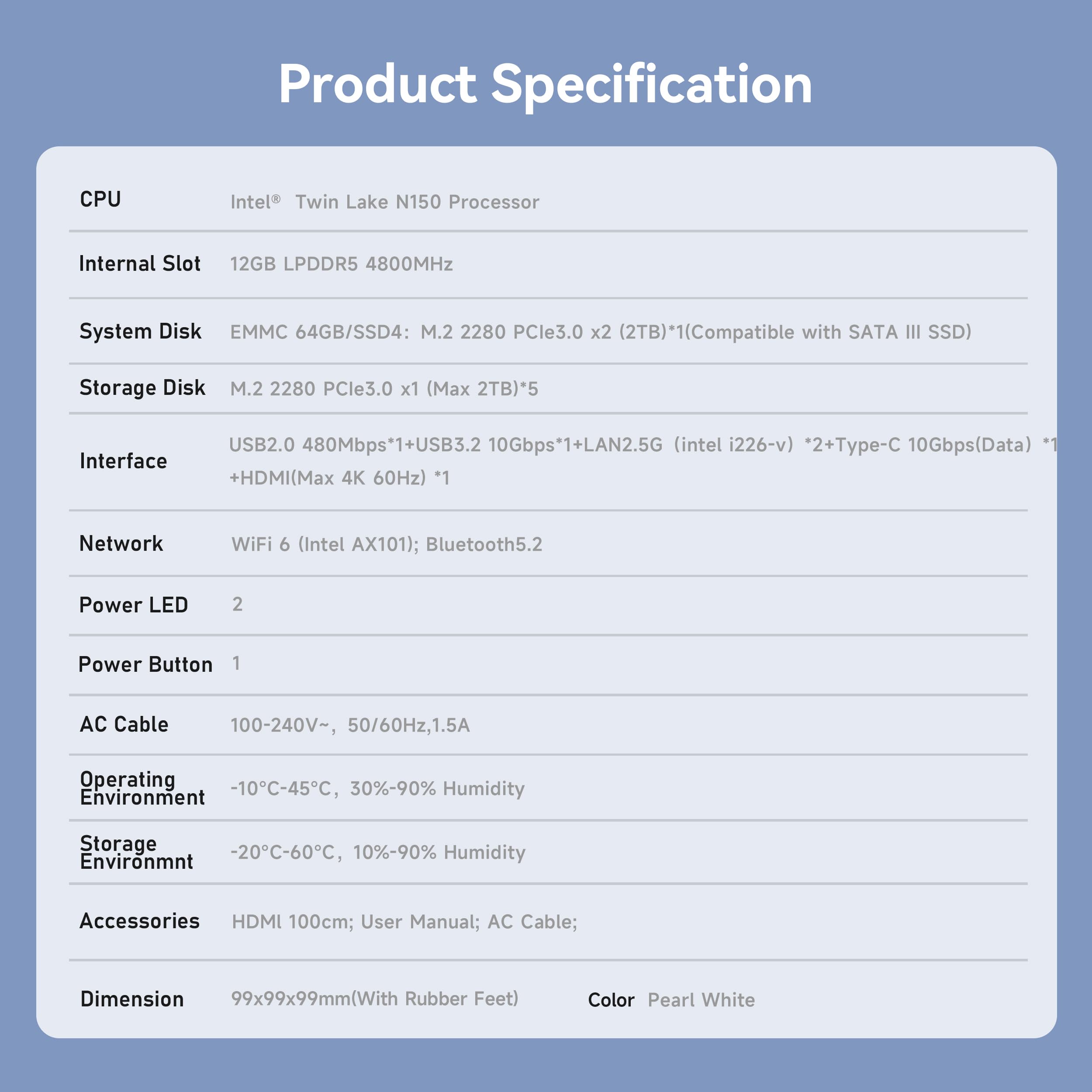Image resolution: width=1092 pixels, height=1092 pixels.
Task: Click the M.2 2280 PCIe3.0 x1 value
Action: (384, 389)
